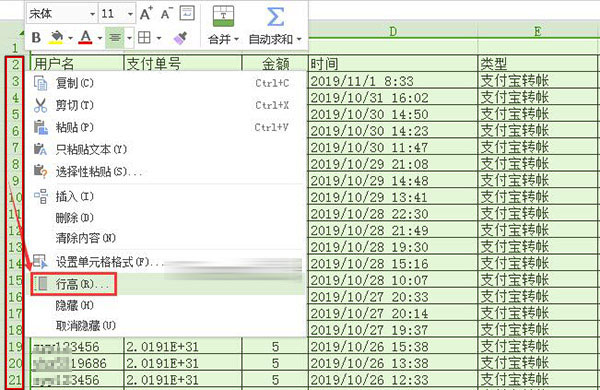Click the 金额 header cell

[x=275, y=63]
